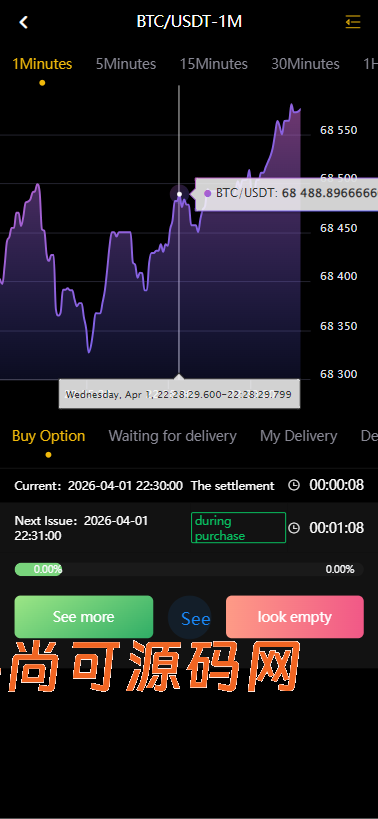The height and width of the screenshot is (819, 378).
Task: Click the 68 300 axis label
Action: tap(339, 375)
